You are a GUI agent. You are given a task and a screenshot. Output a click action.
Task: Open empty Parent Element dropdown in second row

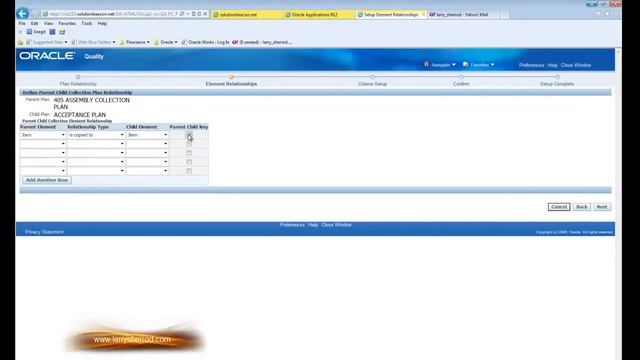43,144
